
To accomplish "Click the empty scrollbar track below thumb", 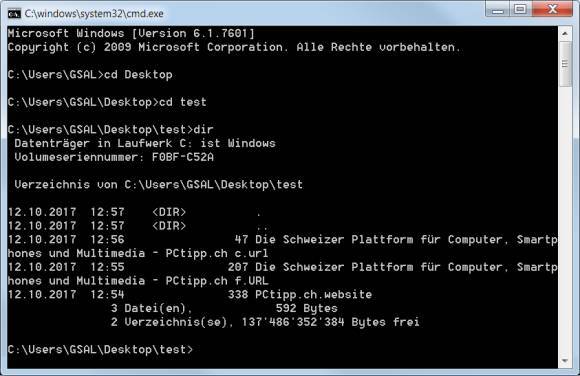I will point(564,220).
